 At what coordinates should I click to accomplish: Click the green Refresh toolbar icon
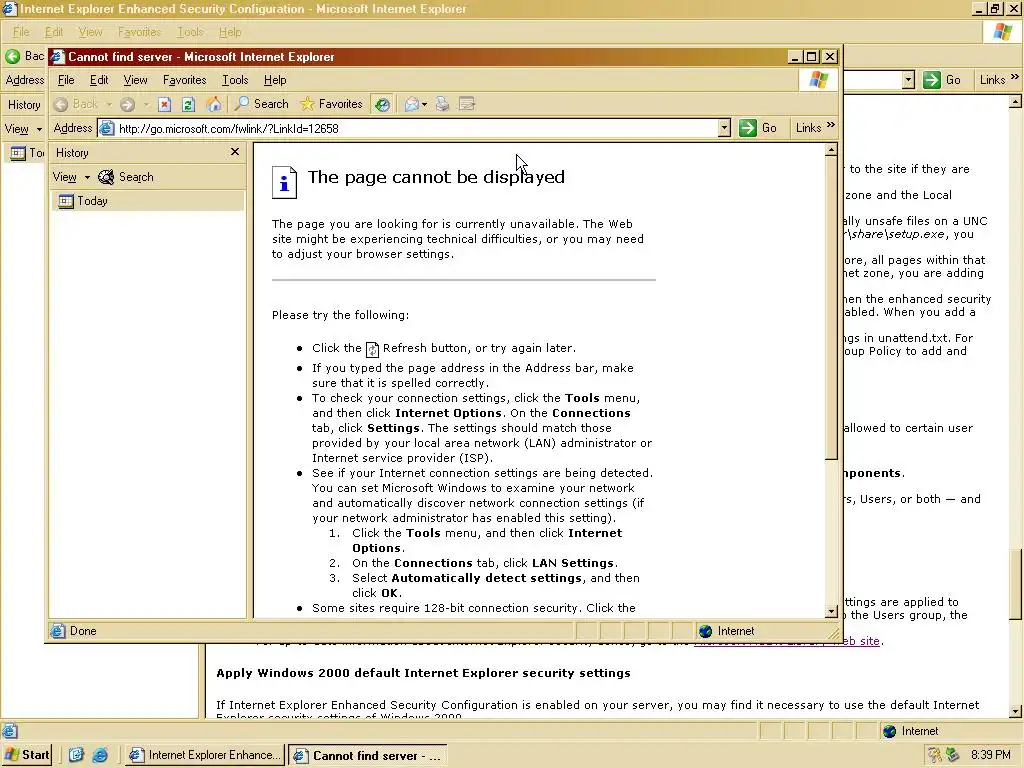pyautogui.click(x=188, y=104)
